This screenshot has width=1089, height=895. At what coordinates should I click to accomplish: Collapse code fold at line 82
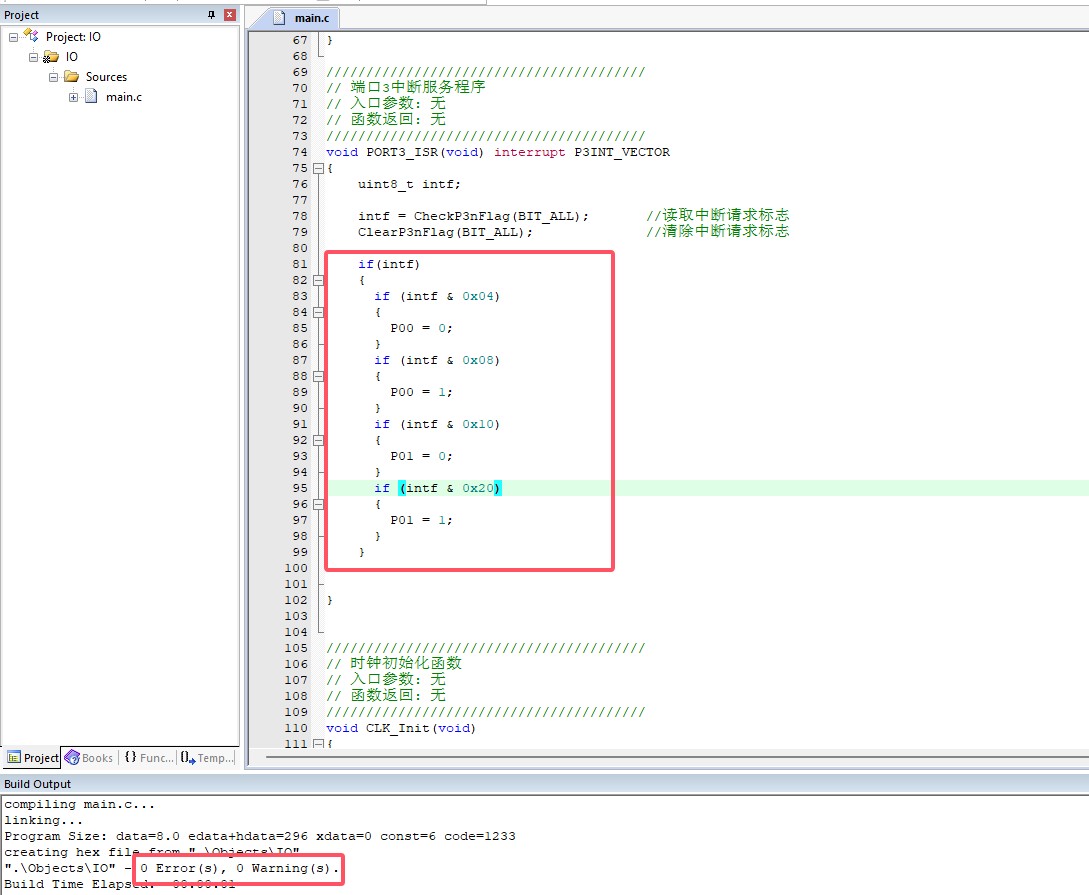[x=318, y=281]
